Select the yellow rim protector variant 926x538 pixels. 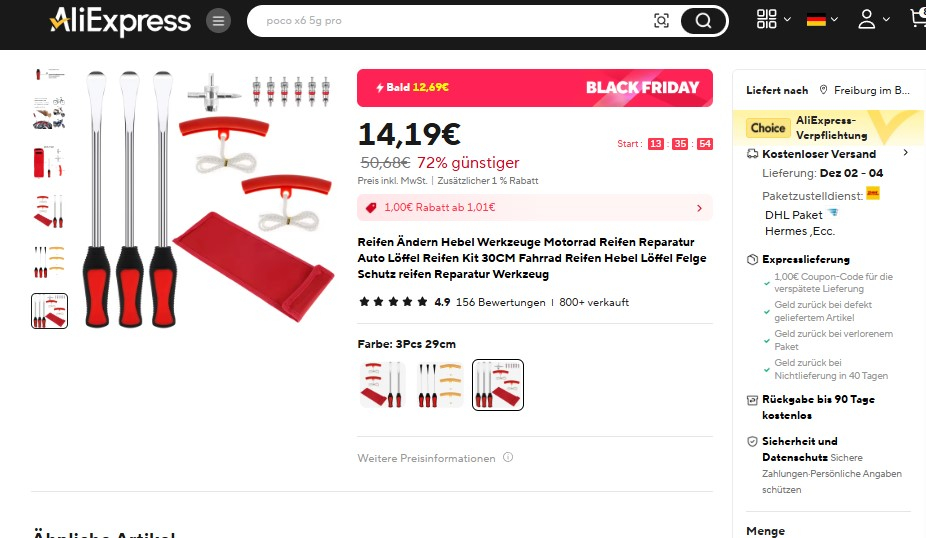click(x=440, y=384)
